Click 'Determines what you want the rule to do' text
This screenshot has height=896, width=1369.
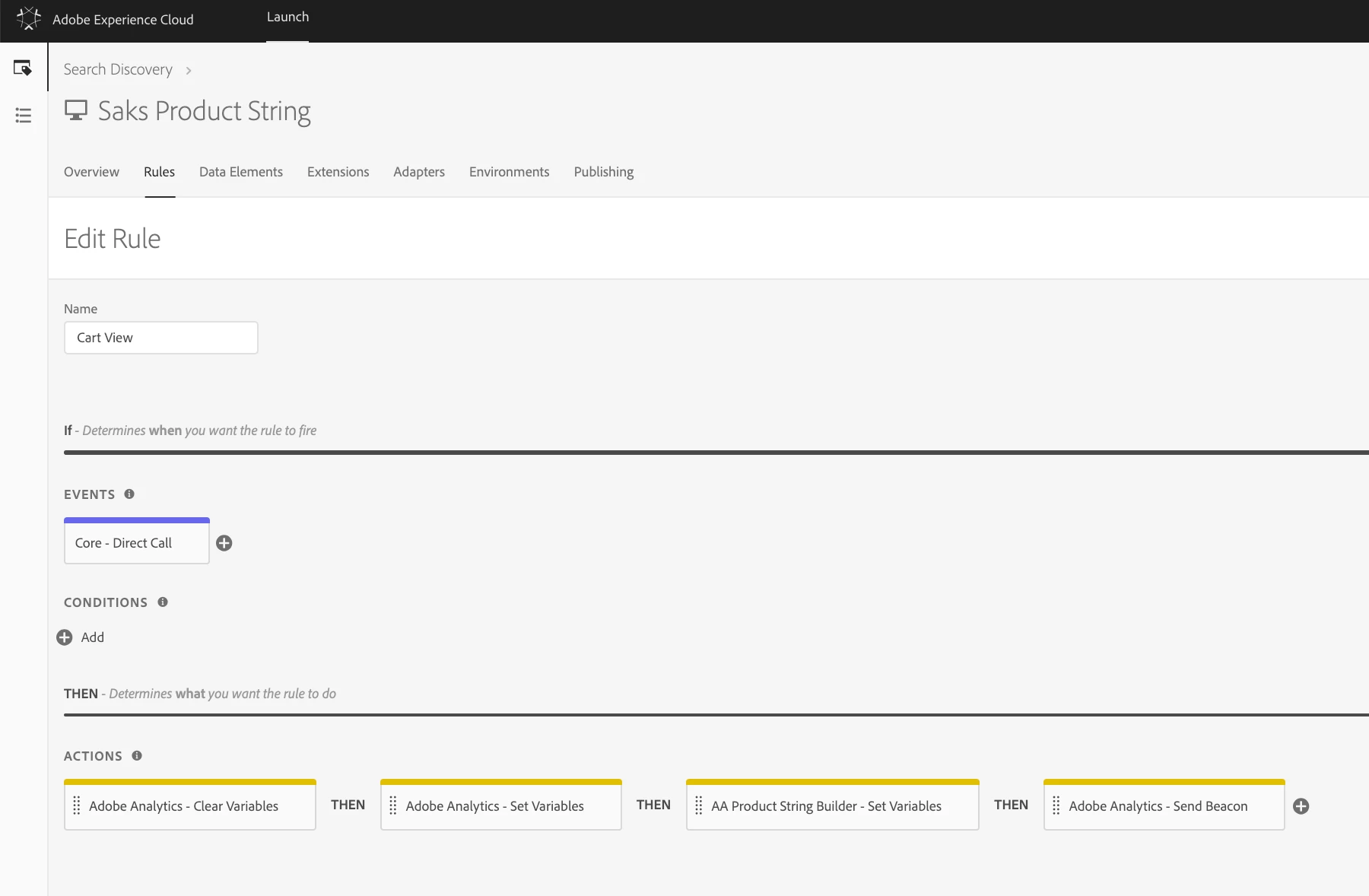(x=223, y=694)
